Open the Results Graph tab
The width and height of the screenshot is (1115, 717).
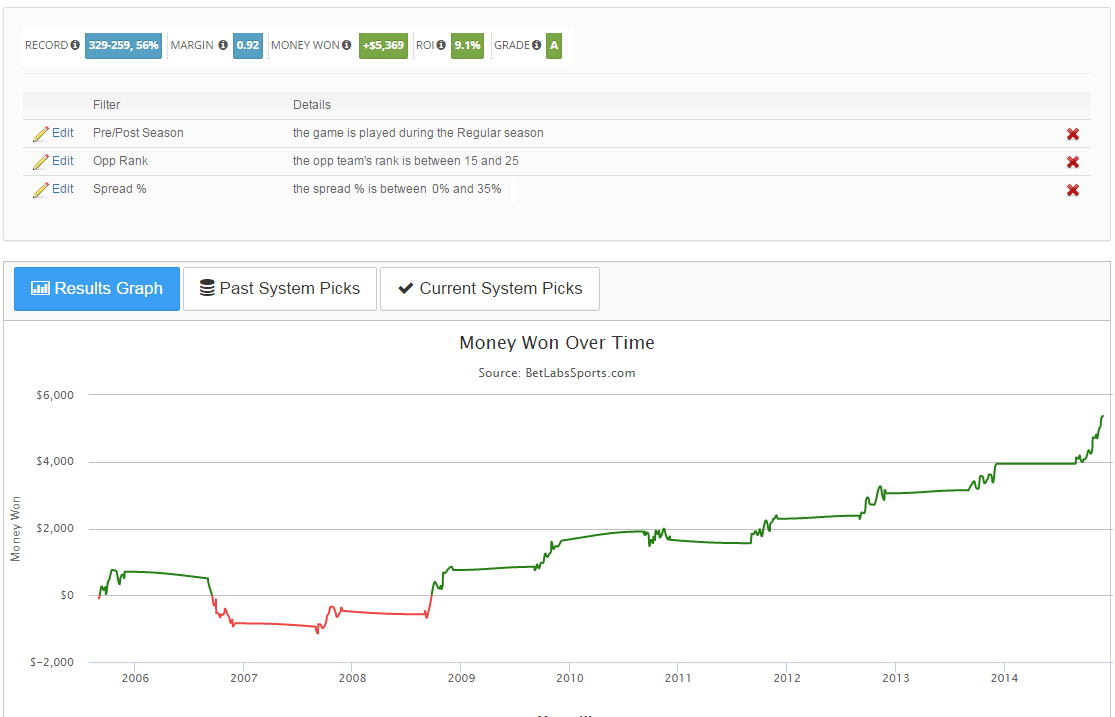click(97, 289)
